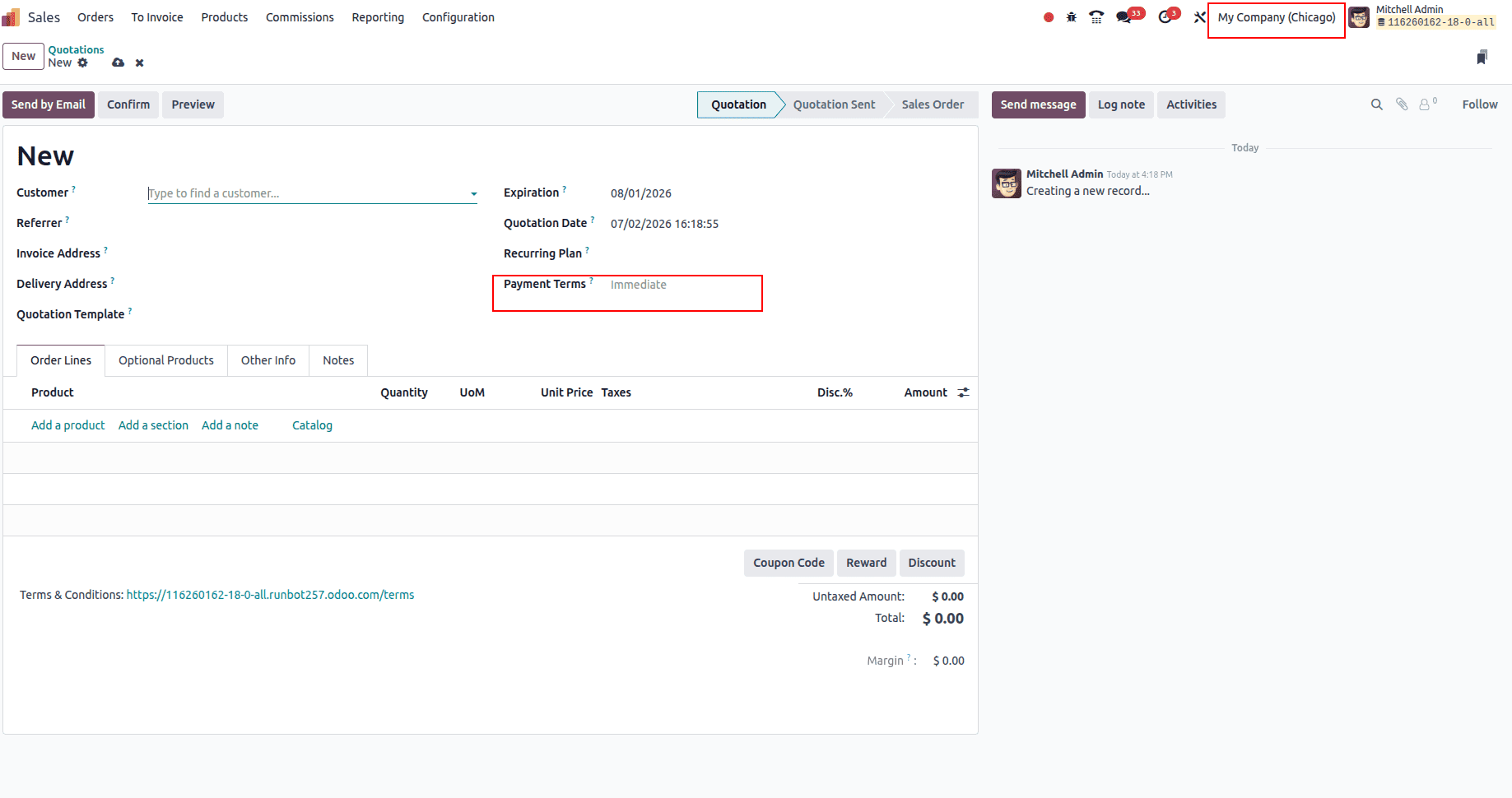Open conversations icon with 33 badge
Screen dimensions: 1512x798
pyautogui.click(x=1129, y=16)
